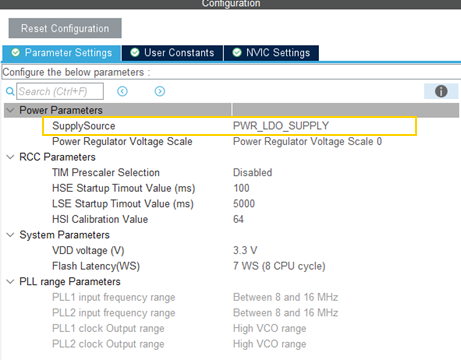Switch to the User Constants tab
461x360 pixels.
(173, 53)
